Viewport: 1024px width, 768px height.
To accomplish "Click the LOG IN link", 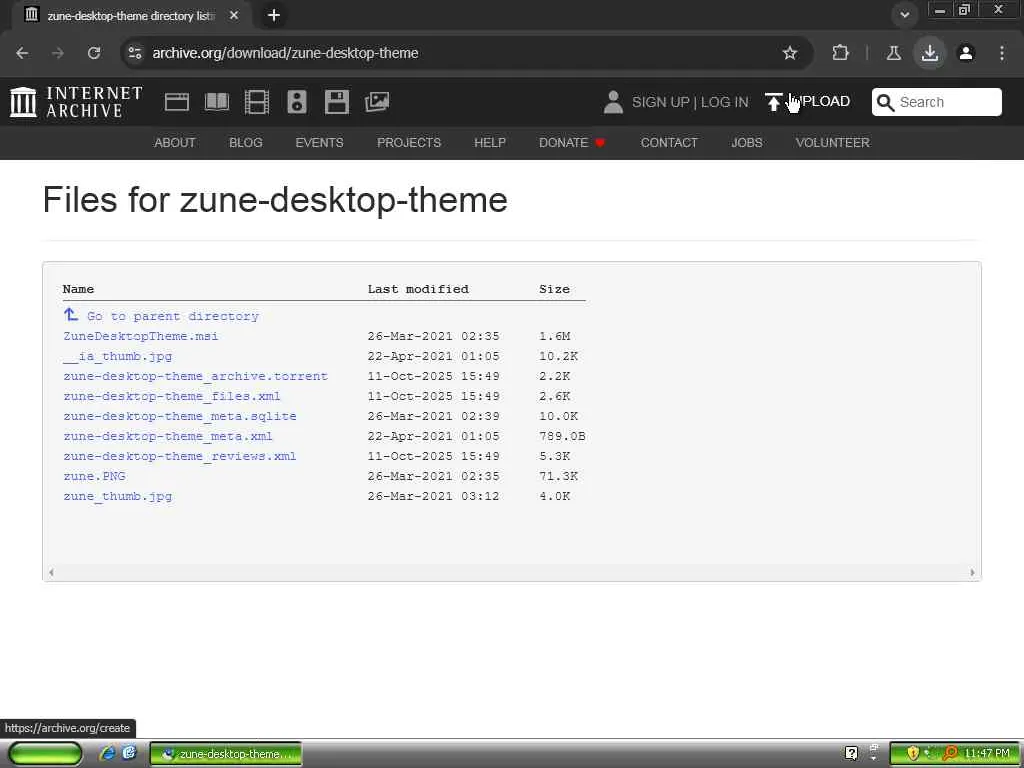I will click(725, 102).
